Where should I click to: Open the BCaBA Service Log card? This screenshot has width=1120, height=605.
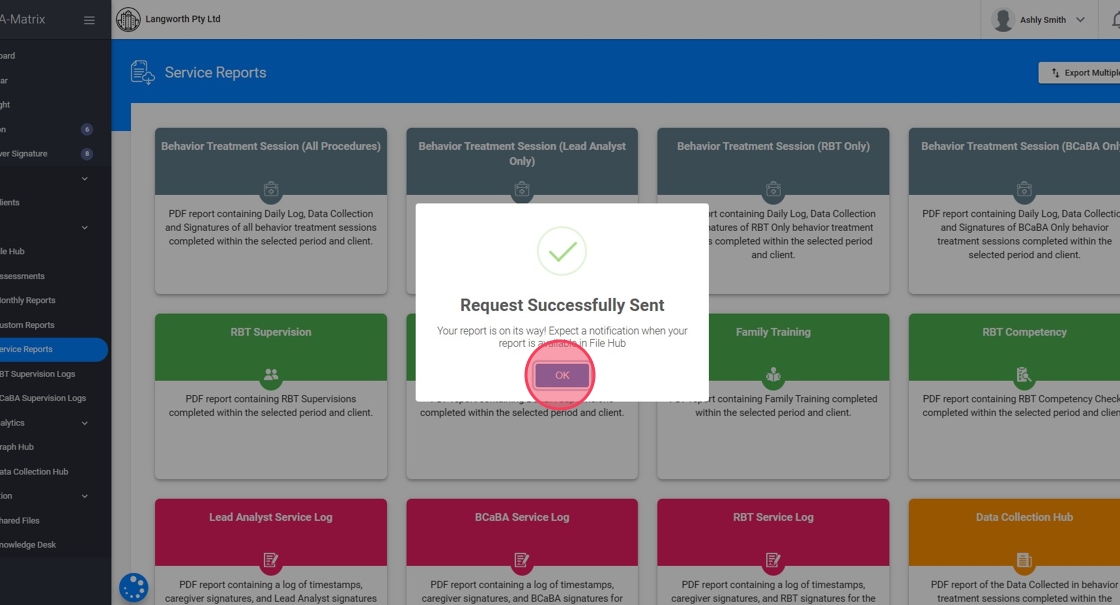[522, 517]
